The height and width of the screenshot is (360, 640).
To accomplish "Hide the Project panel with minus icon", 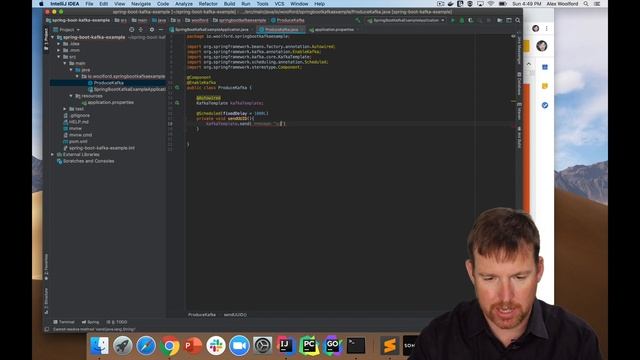I will click(161, 29).
